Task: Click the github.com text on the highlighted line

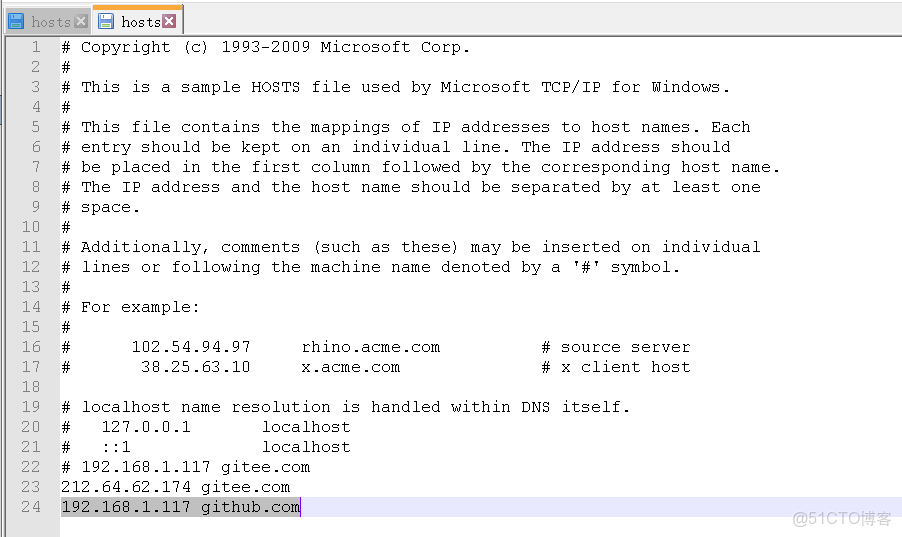Action: [x=250, y=507]
